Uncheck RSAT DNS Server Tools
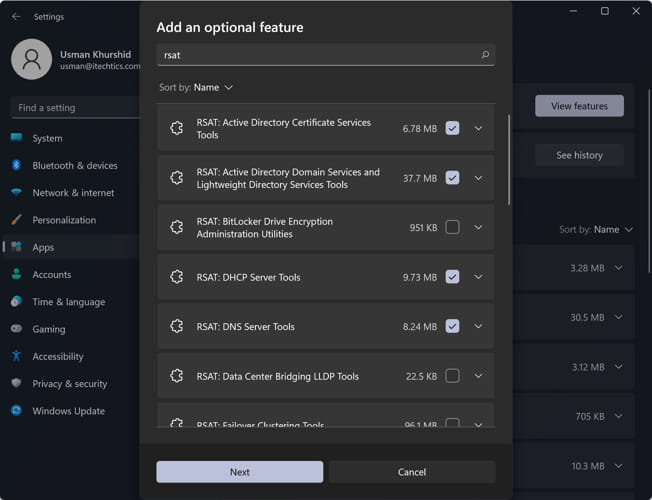The image size is (652, 500). point(452,326)
